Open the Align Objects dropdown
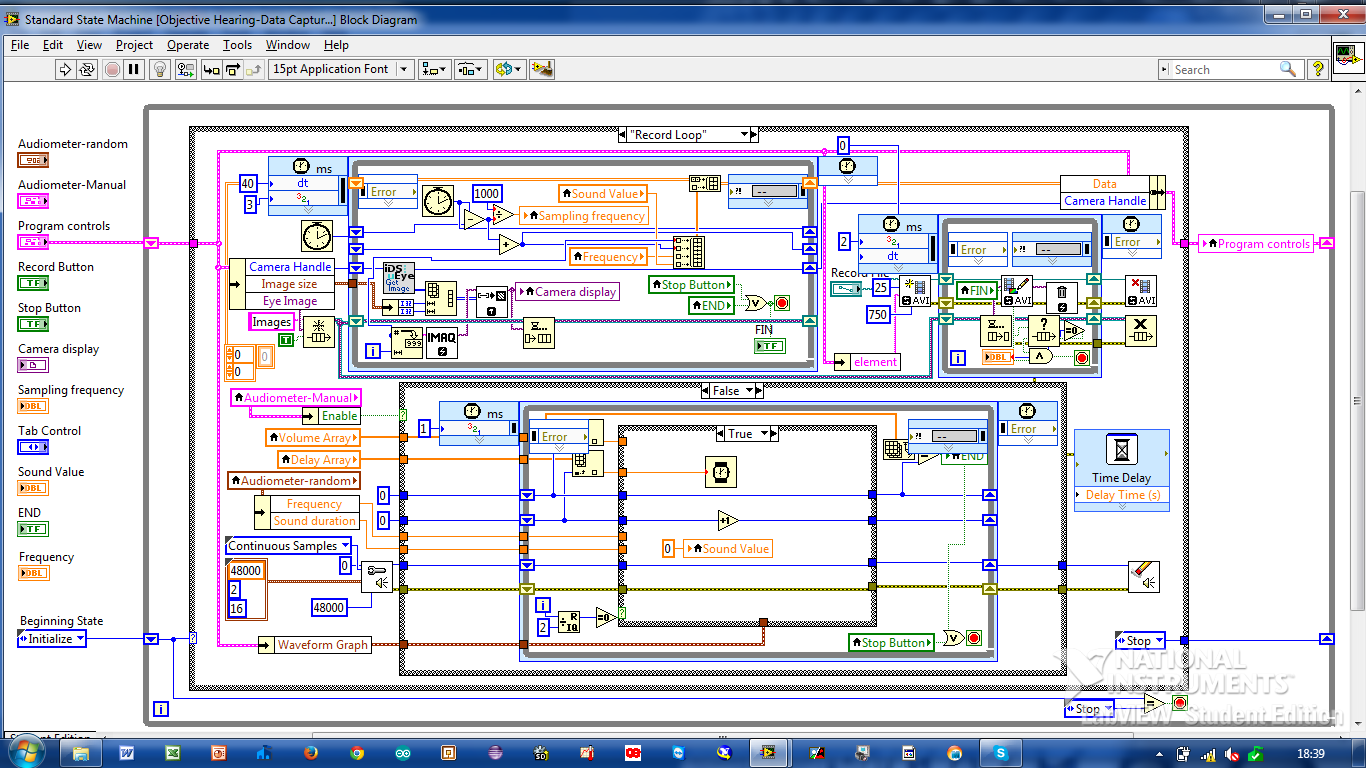This screenshot has height=768, width=1366. (x=435, y=69)
